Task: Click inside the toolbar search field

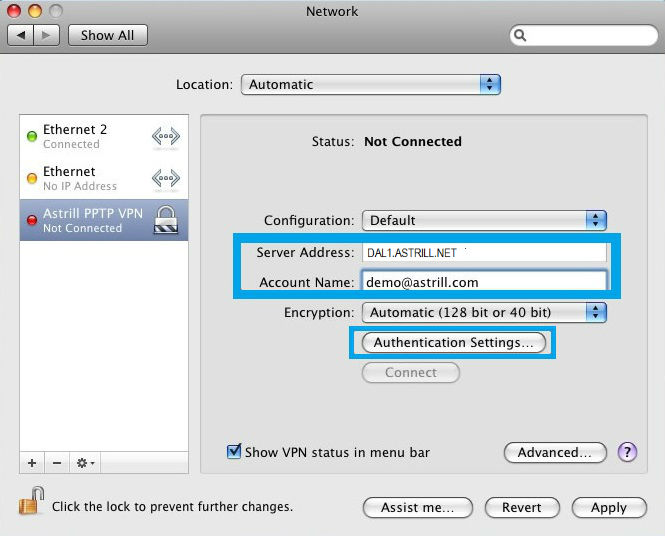Action: tap(584, 35)
